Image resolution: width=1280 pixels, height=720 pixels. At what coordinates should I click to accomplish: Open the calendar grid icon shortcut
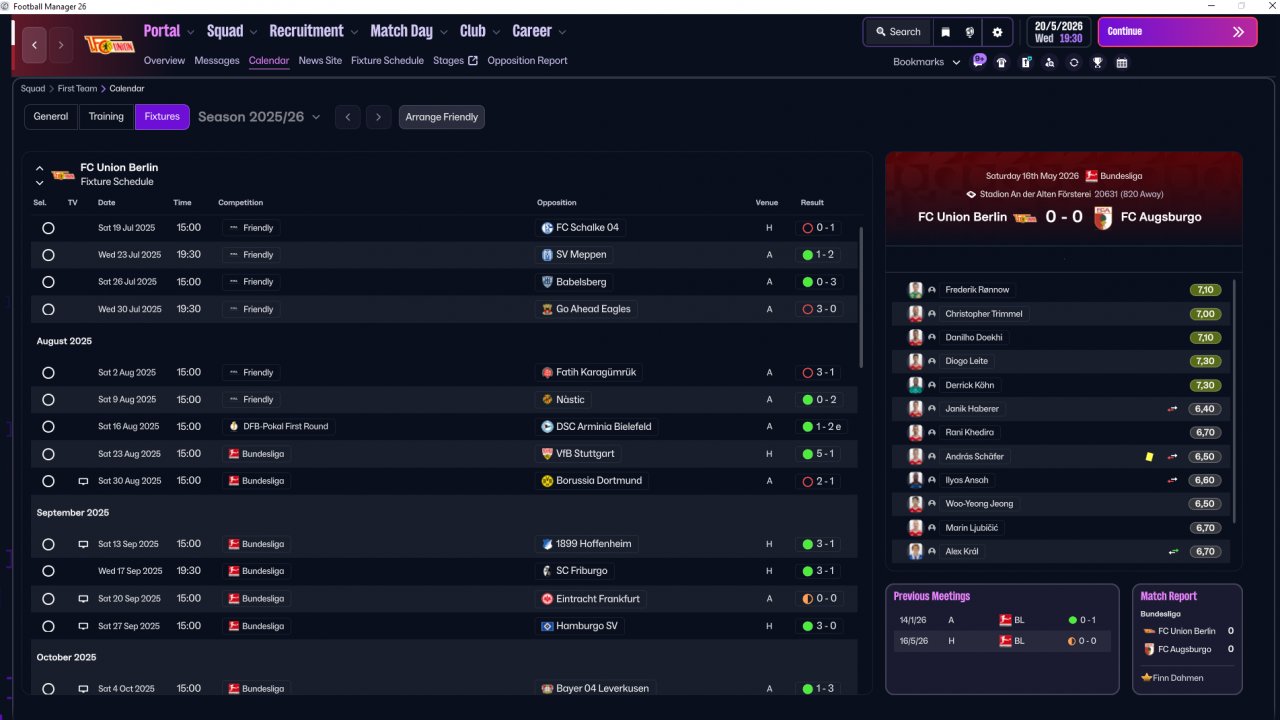[x=1122, y=62]
